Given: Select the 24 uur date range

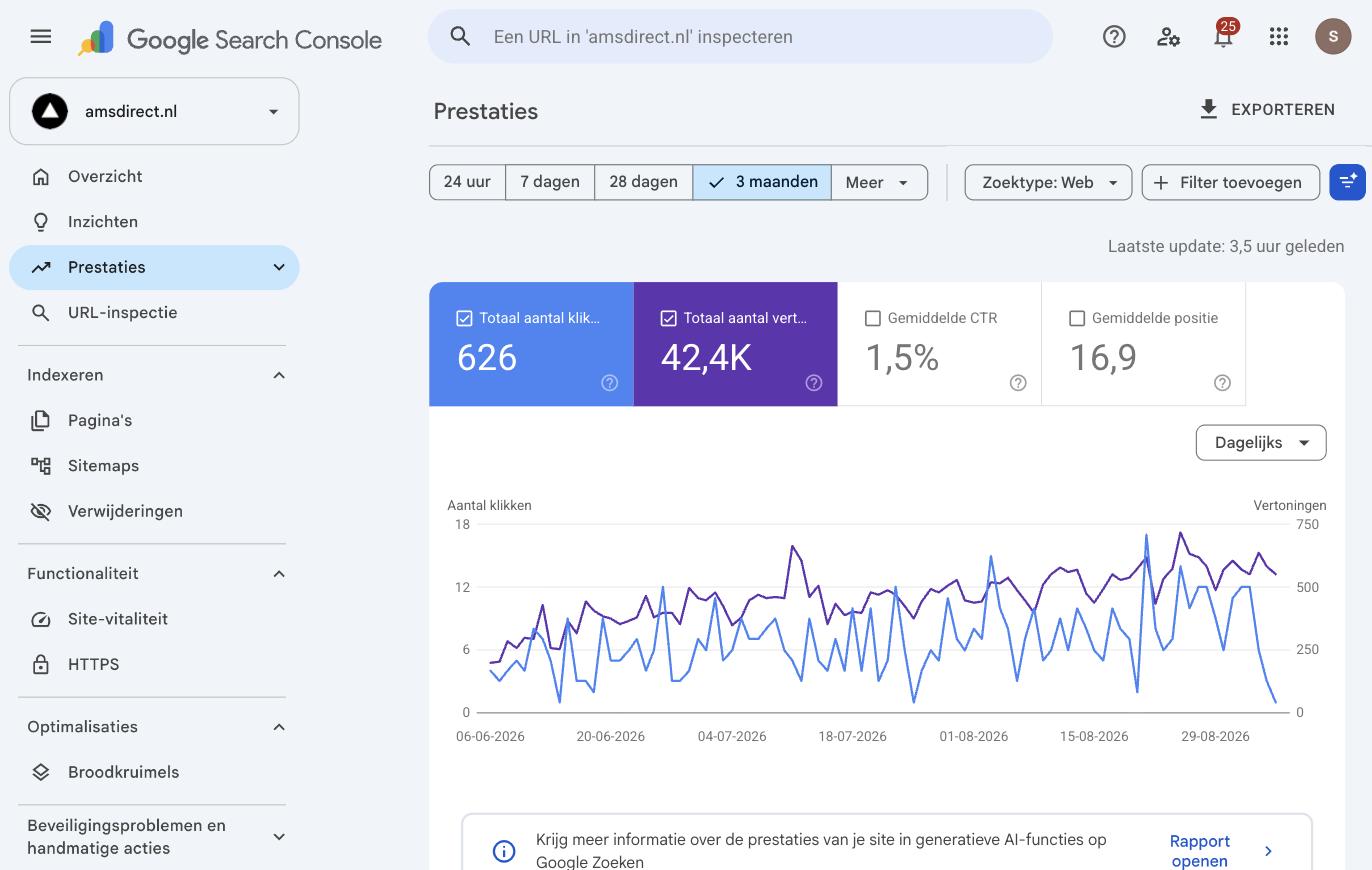Looking at the screenshot, I should click(467, 182).
